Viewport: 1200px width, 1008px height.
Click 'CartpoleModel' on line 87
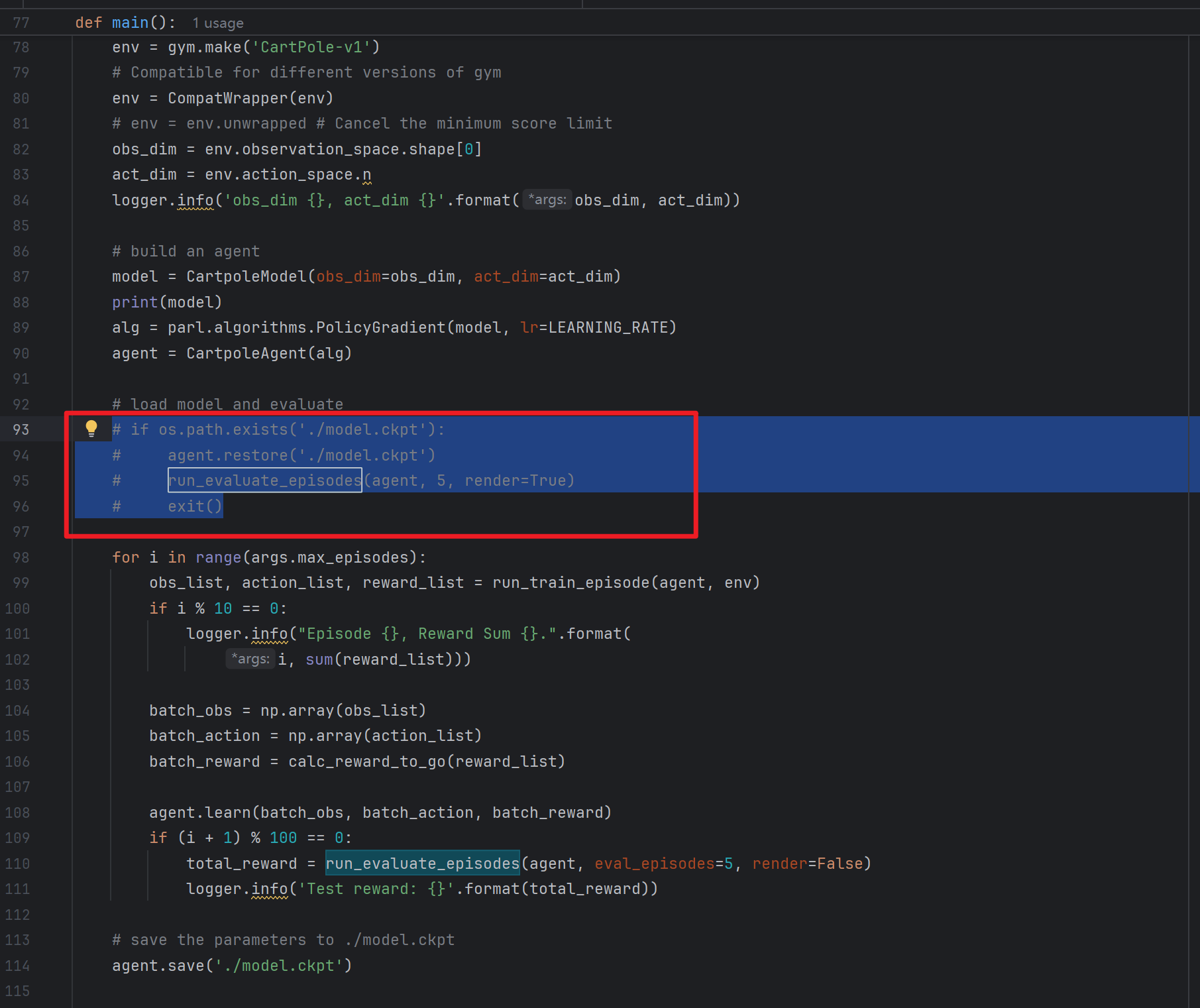pyautogui.click(x=246, y=276)
